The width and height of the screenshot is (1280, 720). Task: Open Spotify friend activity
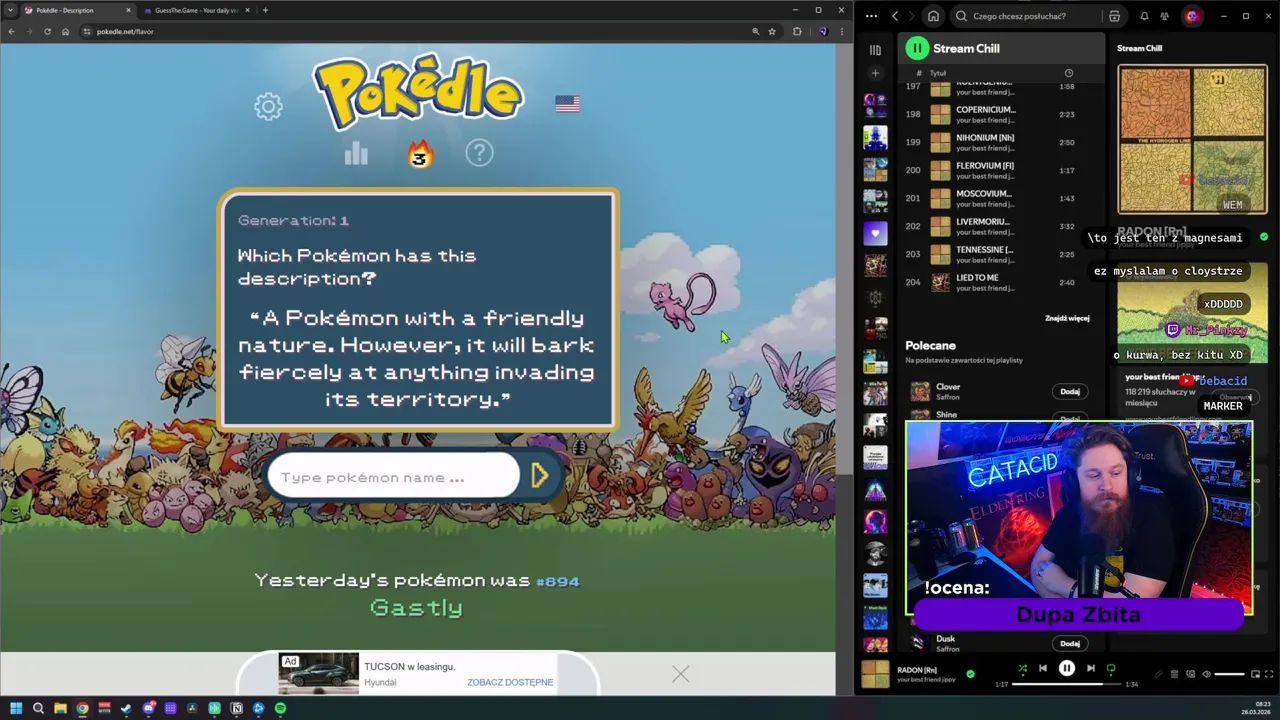click(x=1164, y=16)
